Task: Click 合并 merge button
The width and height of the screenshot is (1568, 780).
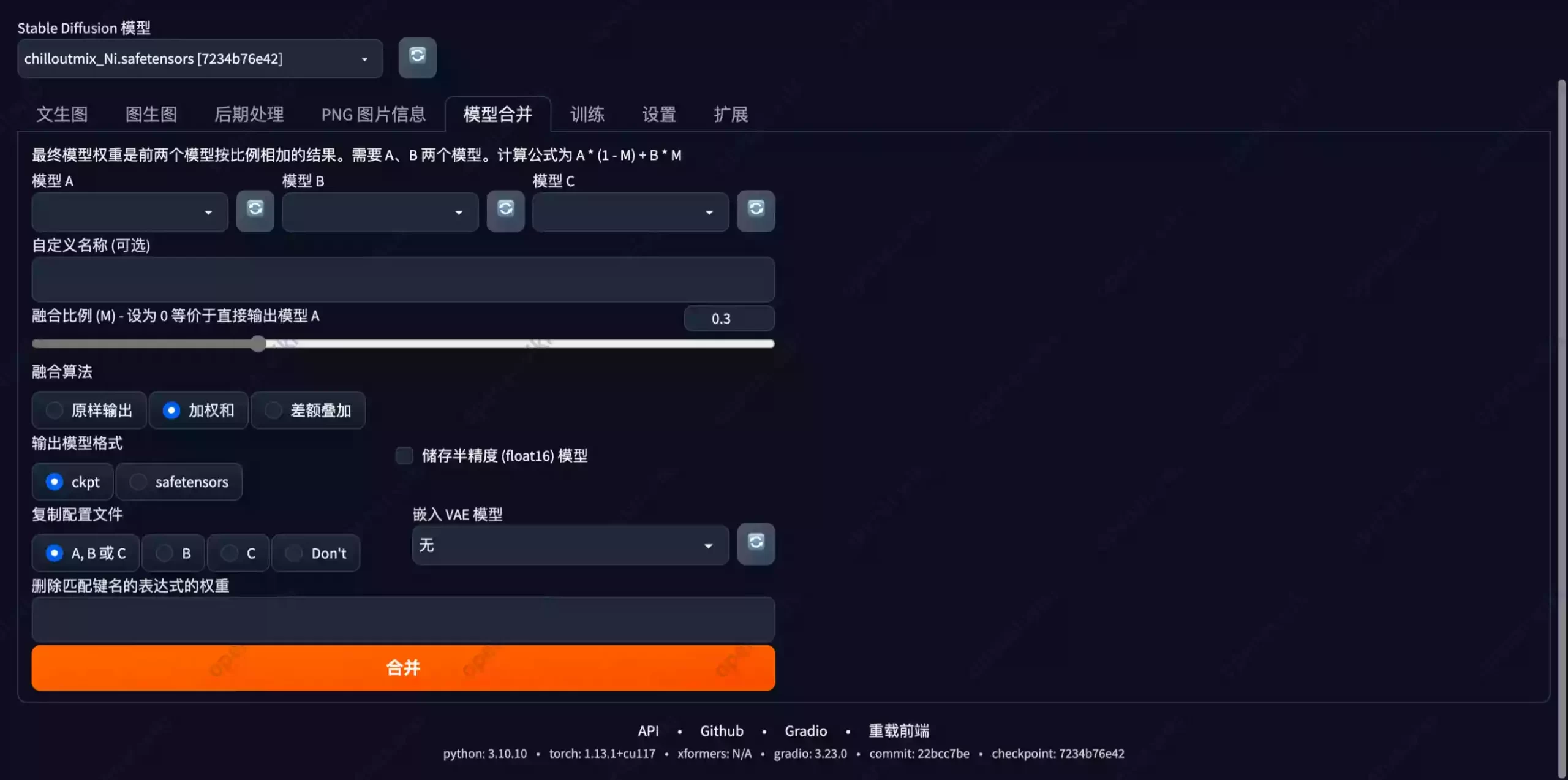Action: (403, 667)
